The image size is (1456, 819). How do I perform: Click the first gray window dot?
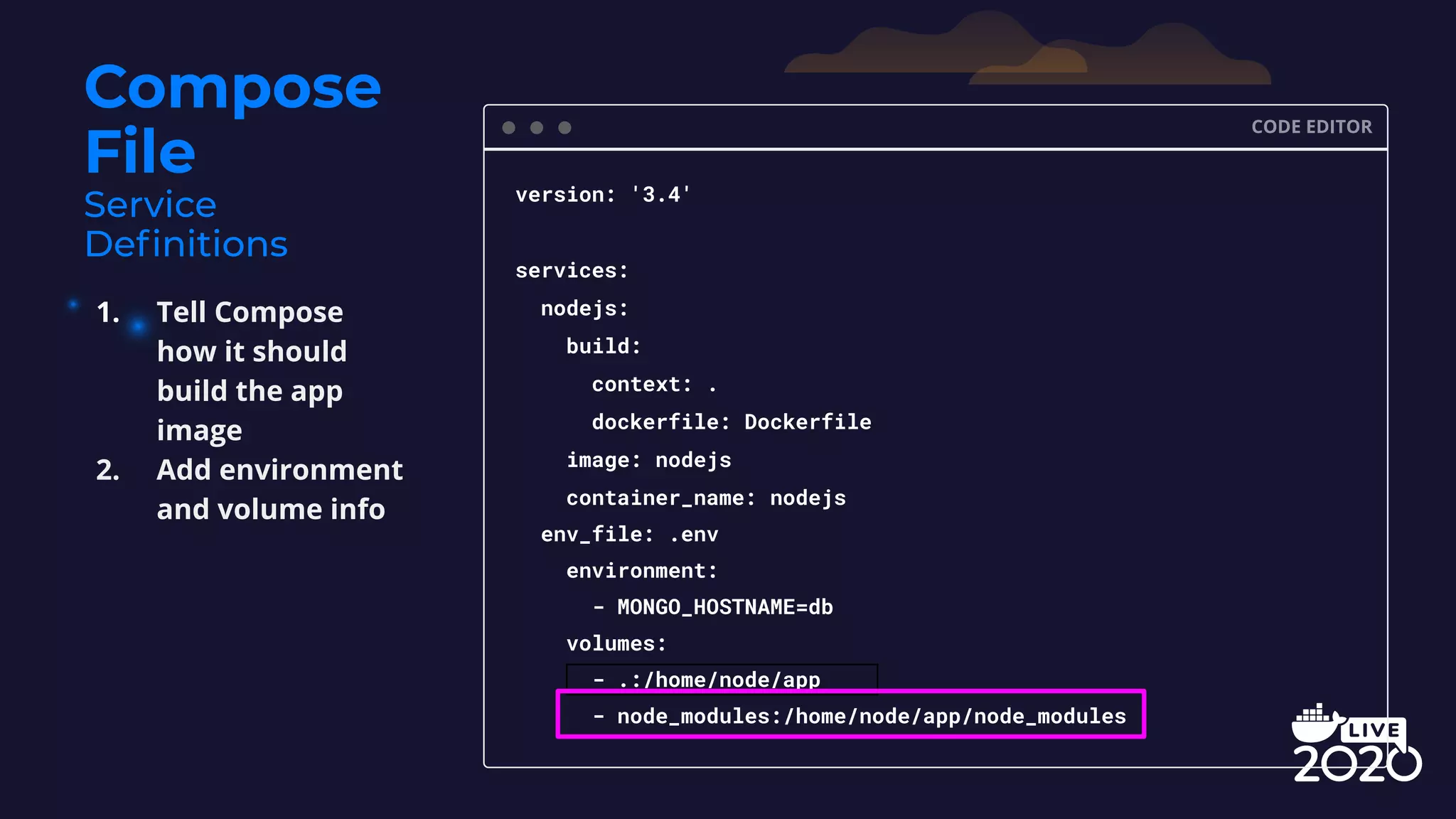[508, 128]
